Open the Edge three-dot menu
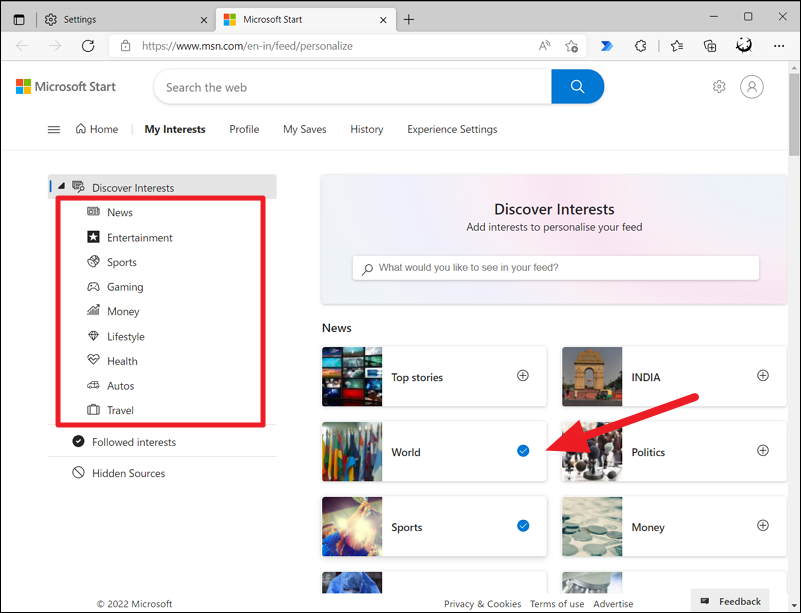801x613 pixels. [779, 46]
